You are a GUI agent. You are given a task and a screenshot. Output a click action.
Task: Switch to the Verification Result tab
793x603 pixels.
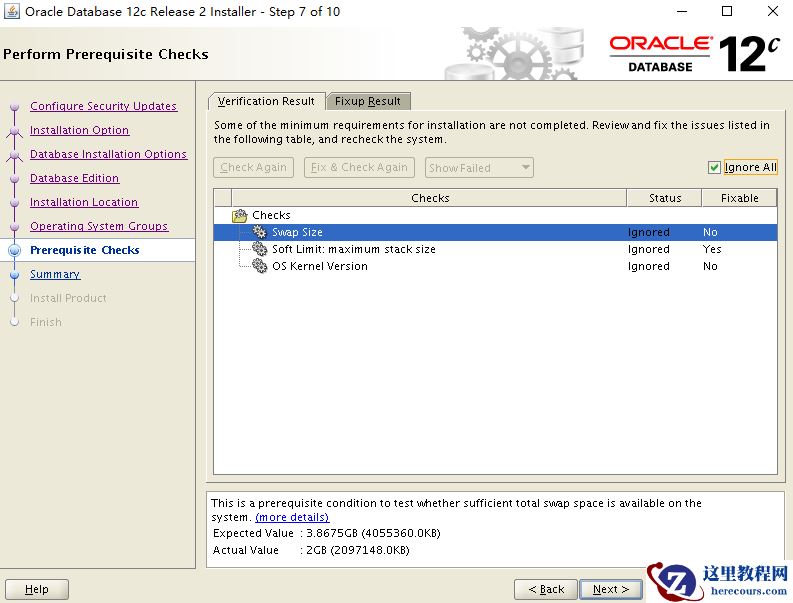coord(266,101)
